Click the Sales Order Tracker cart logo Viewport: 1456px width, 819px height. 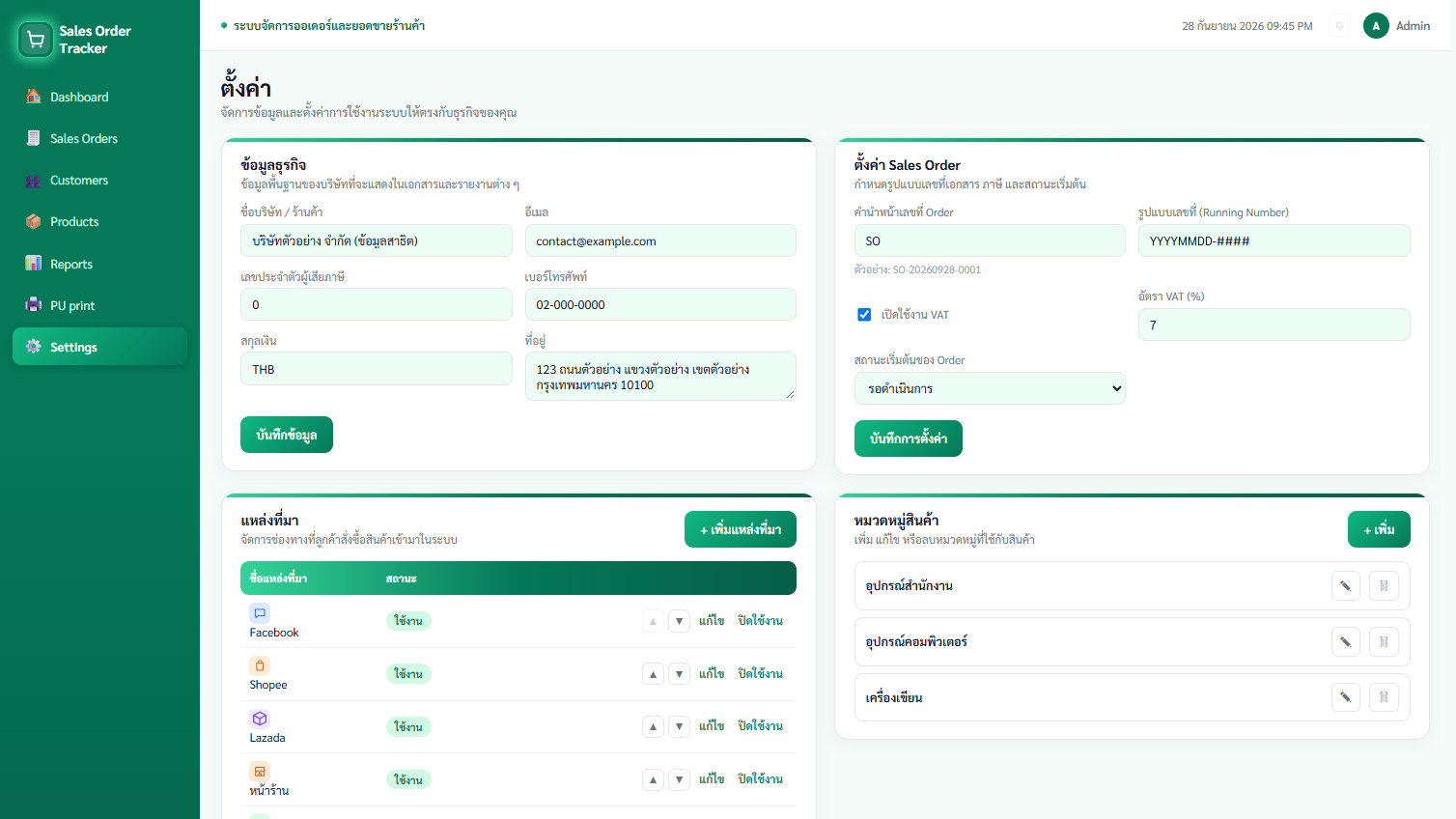(x=36, y=40)
